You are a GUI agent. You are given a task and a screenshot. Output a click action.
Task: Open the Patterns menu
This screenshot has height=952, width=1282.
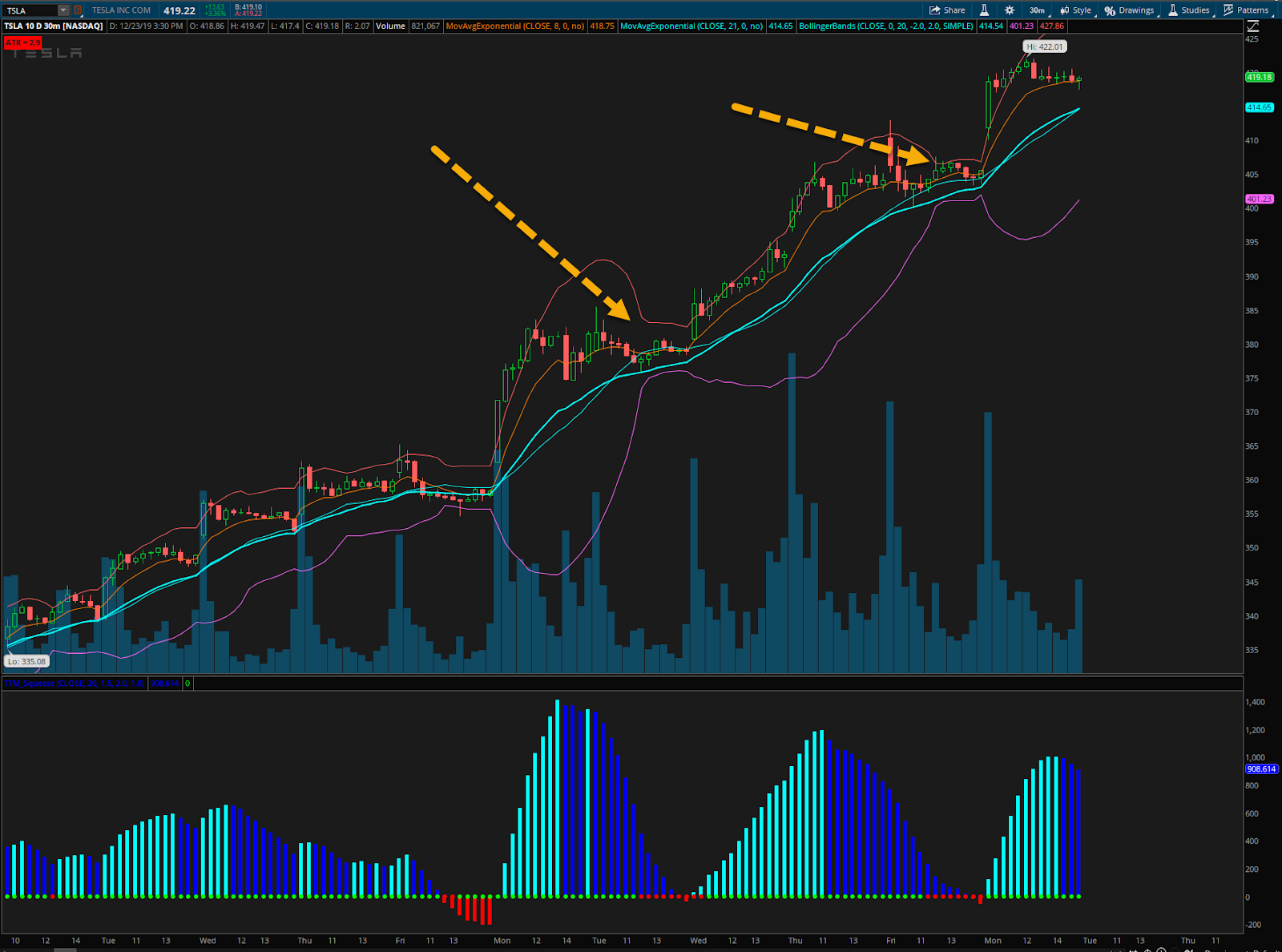tap(1246, 10)
